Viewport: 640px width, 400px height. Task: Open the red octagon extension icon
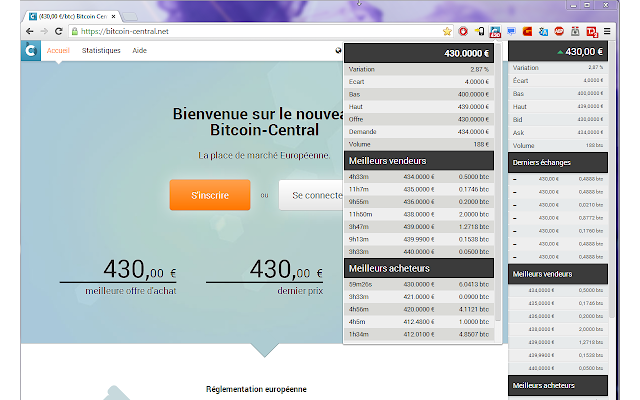(463, 31)
